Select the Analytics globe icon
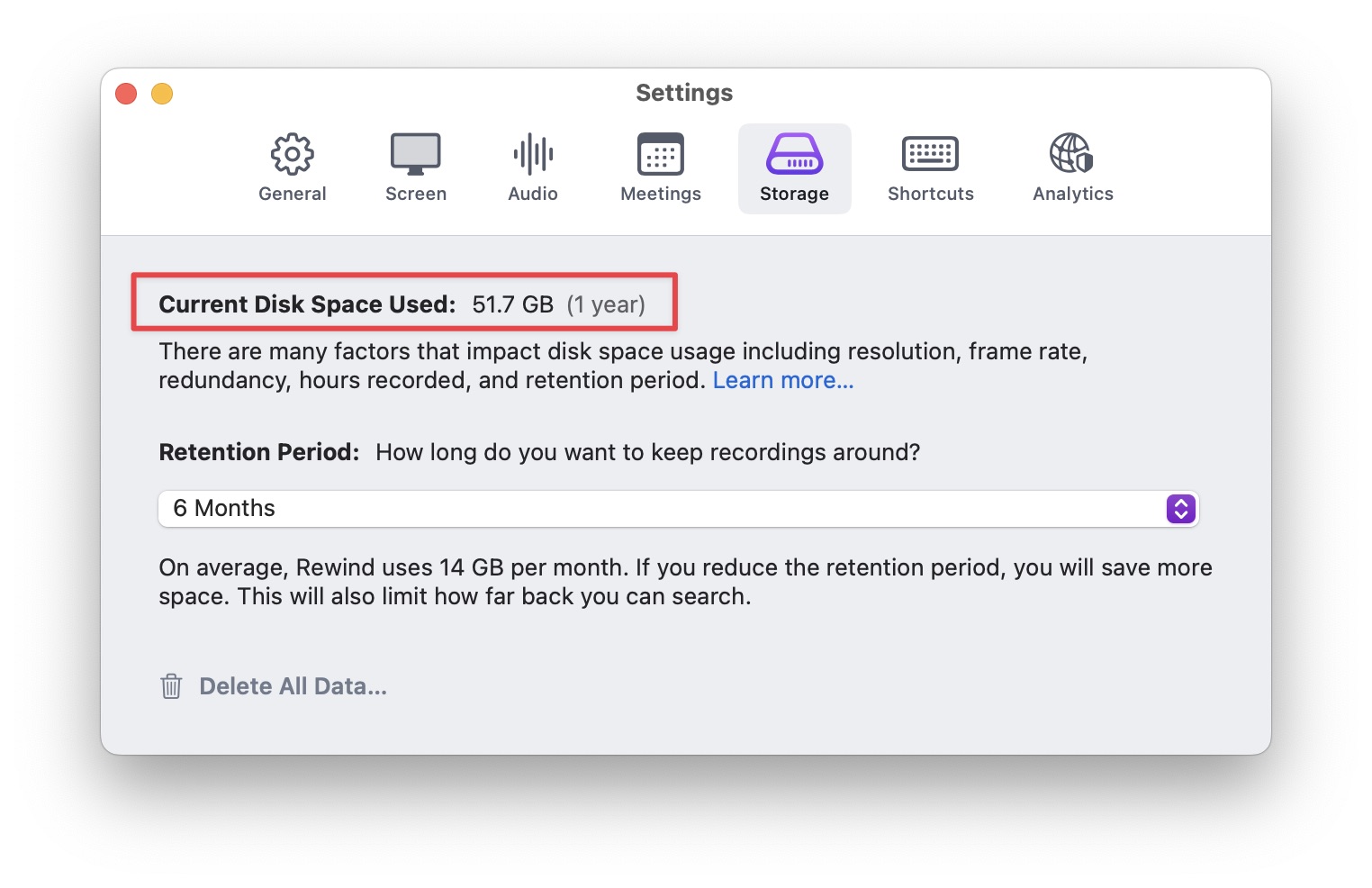 click(1071, 153)
